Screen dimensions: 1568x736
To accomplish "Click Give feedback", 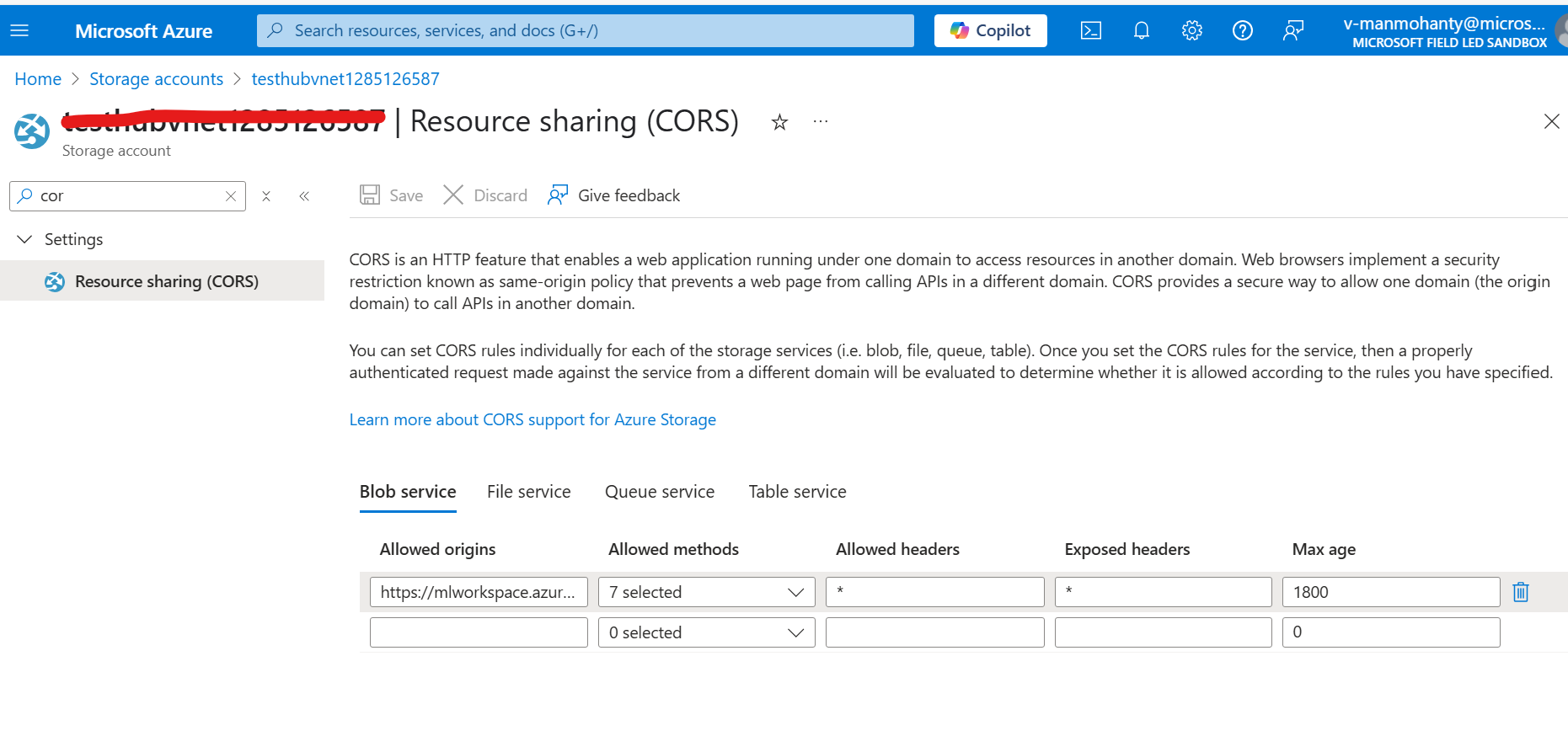I will pyautogui.click(x=613, y=195).
